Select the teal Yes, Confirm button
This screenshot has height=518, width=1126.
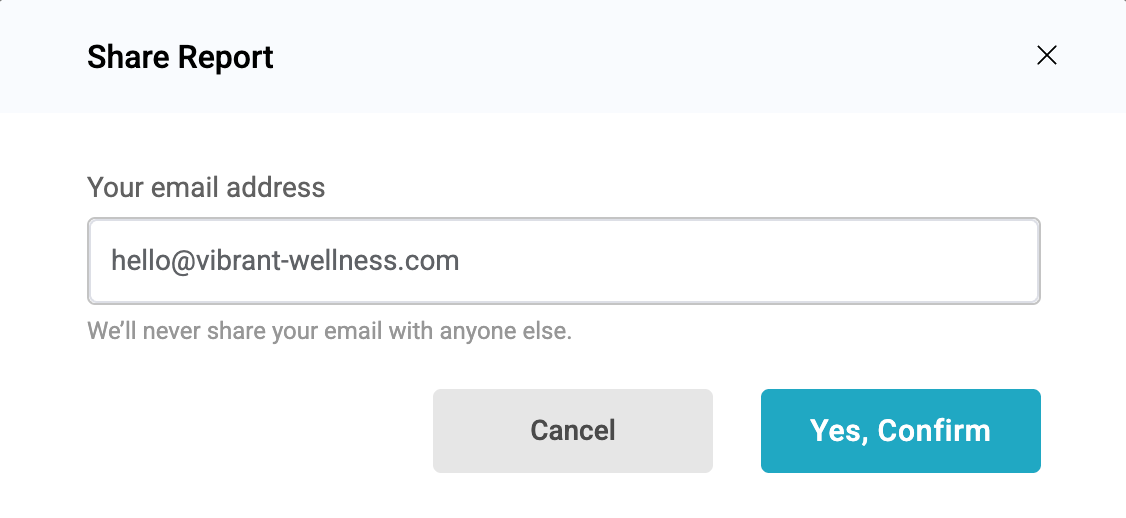pyautogui.click(x=900, y=431)
